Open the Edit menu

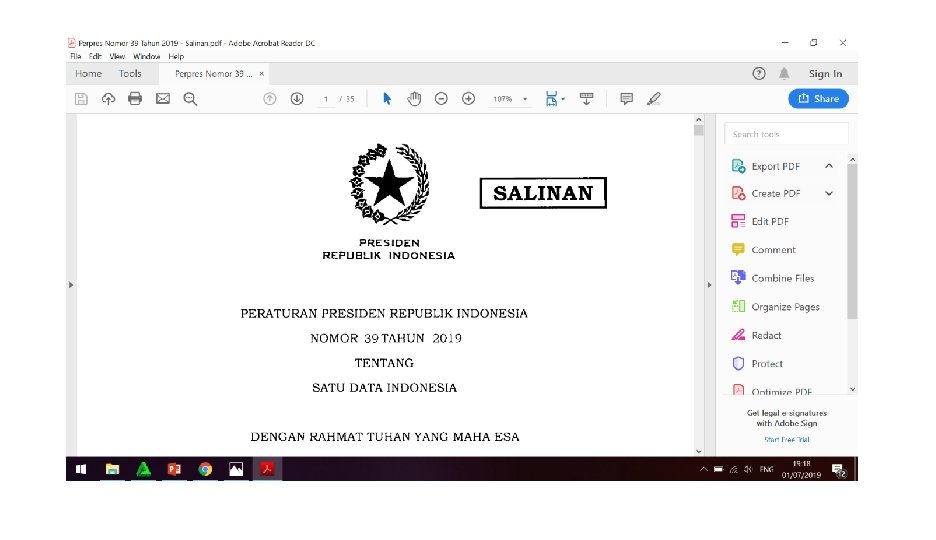(95, 56)
